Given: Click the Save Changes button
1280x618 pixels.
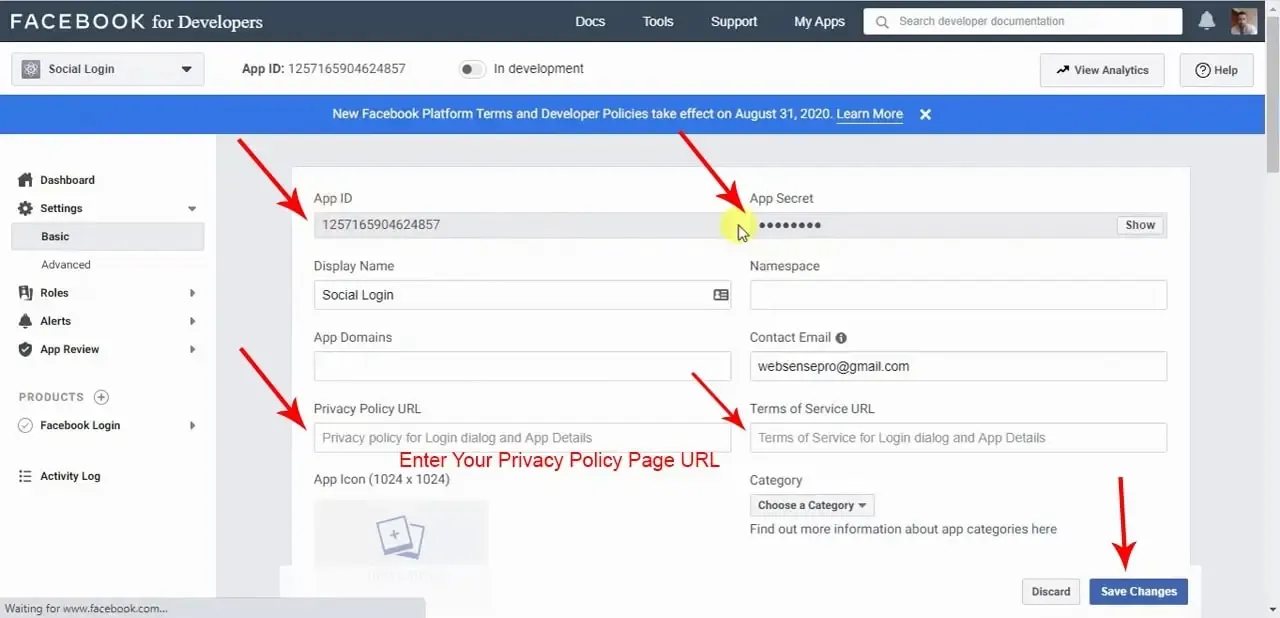Looking at the screenshot, I should 1139,591.
